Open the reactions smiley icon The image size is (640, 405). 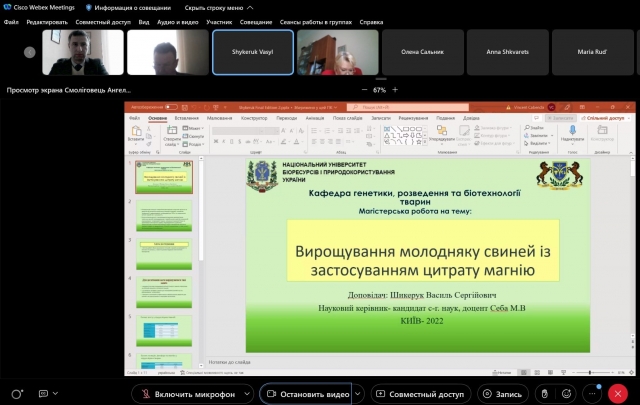[x=568, y=394]
